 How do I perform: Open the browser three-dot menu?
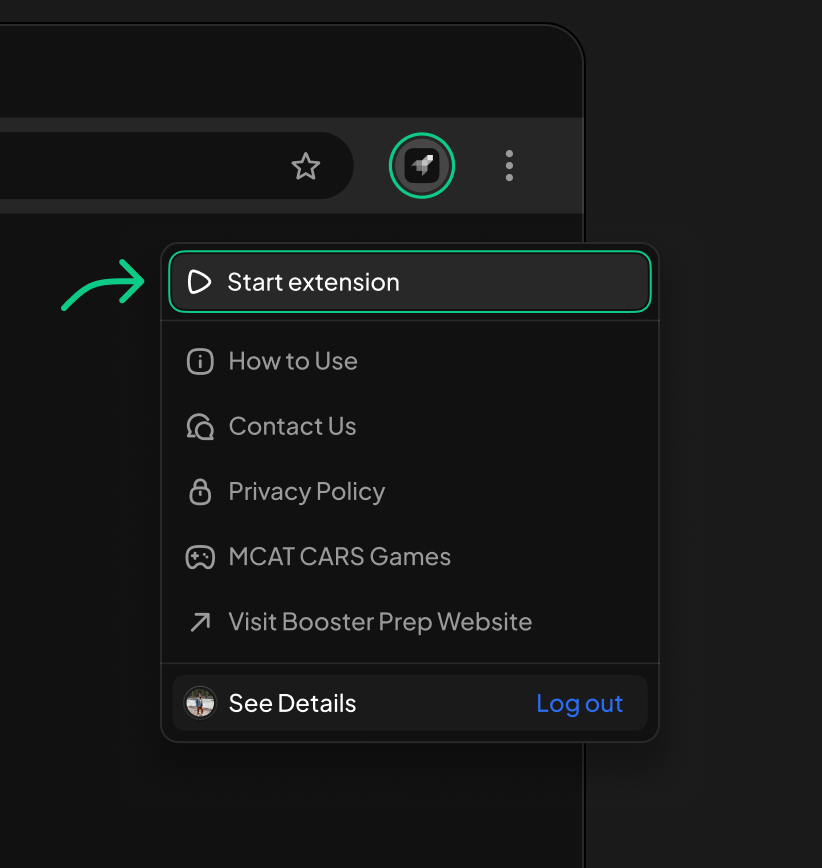[x=509, y=166]
